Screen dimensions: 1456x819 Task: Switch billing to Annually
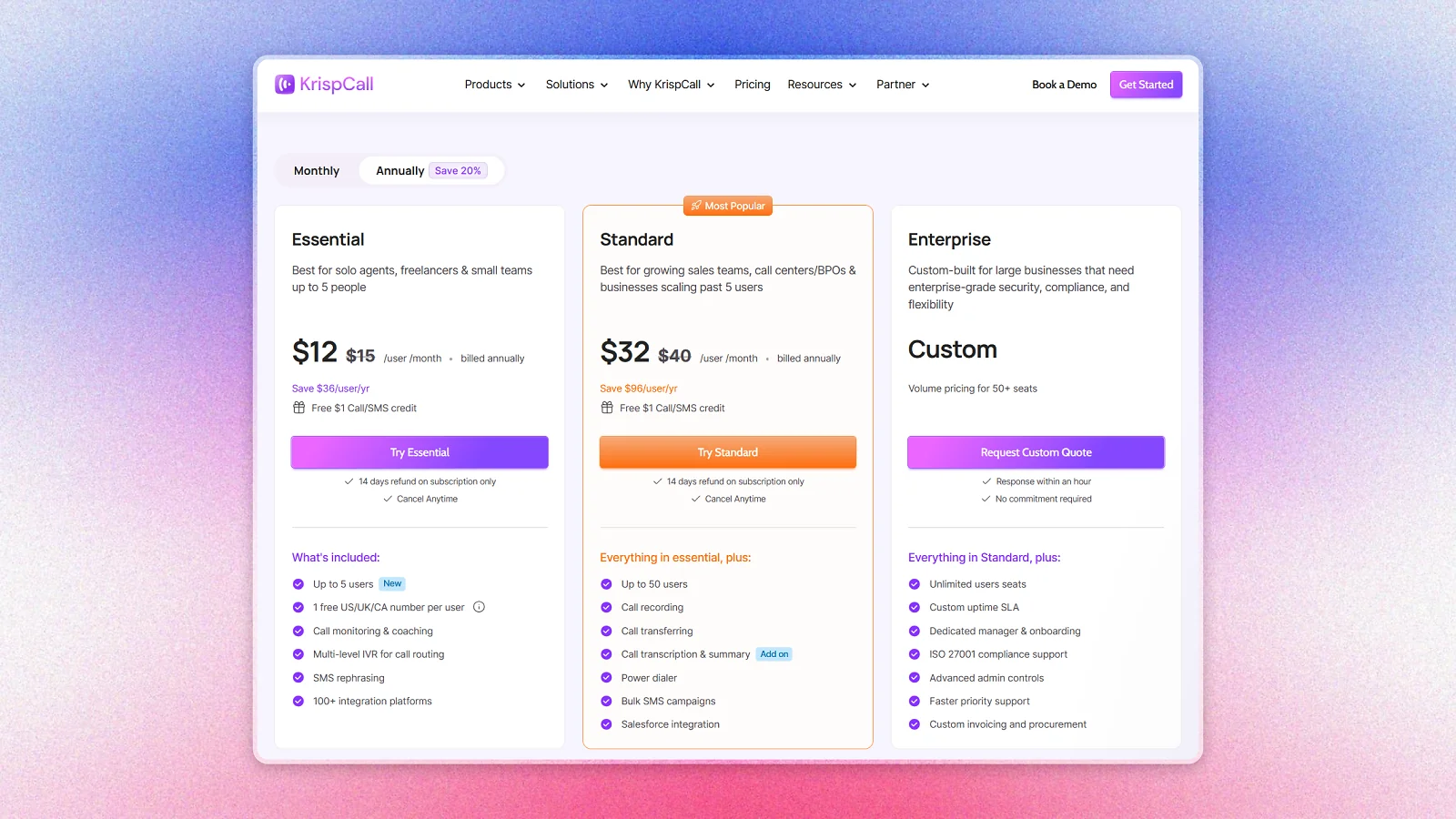coord(431,171)
